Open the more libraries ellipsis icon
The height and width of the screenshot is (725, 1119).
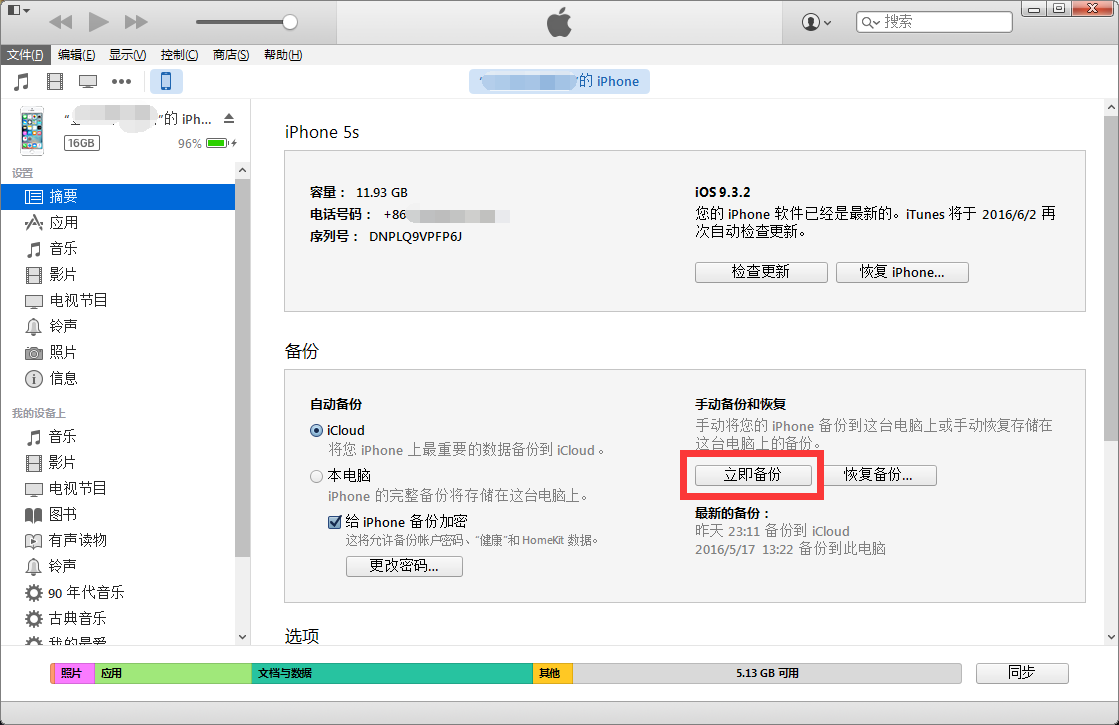(x=121, y=81)
